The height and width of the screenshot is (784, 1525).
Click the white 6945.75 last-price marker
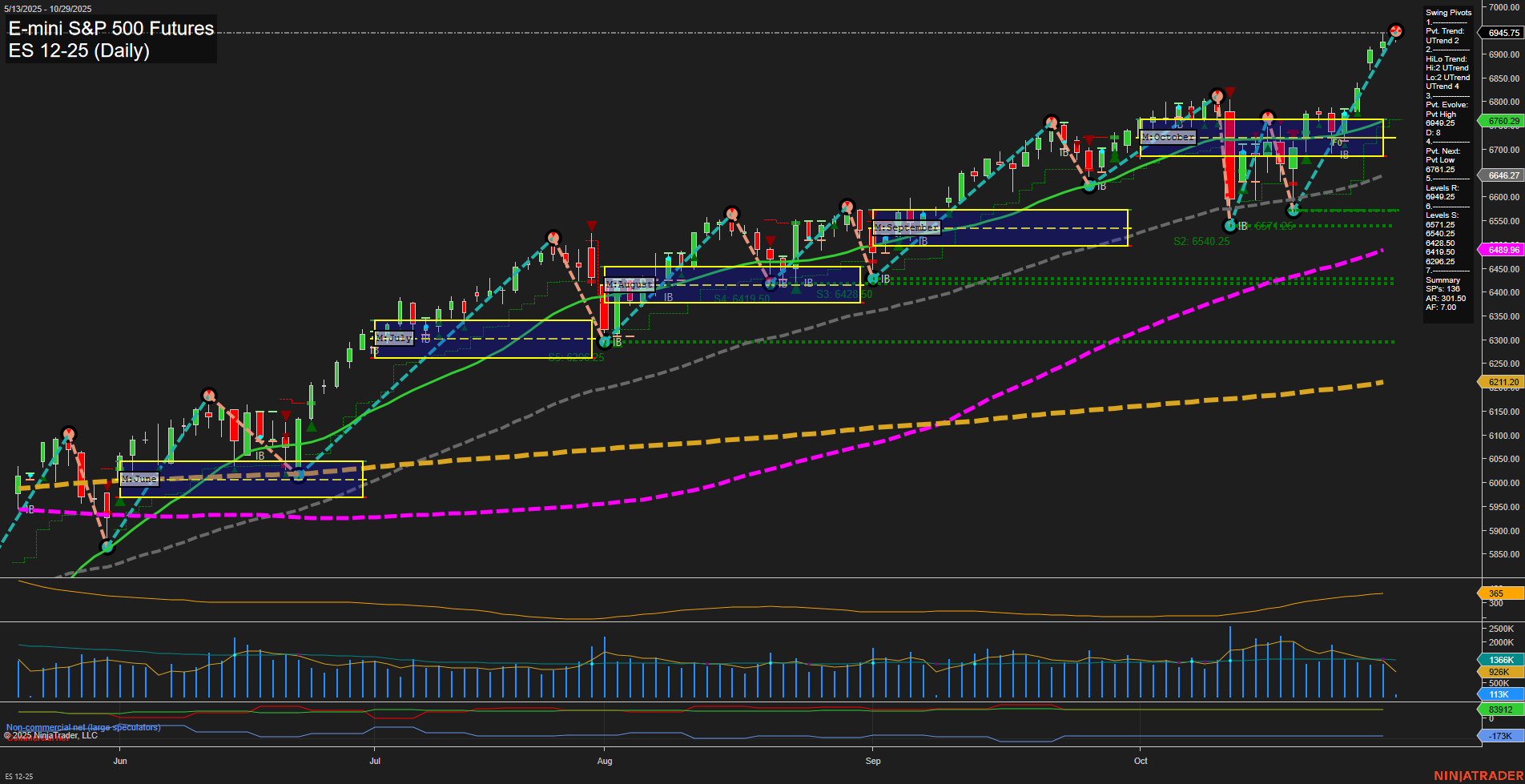1503,34
